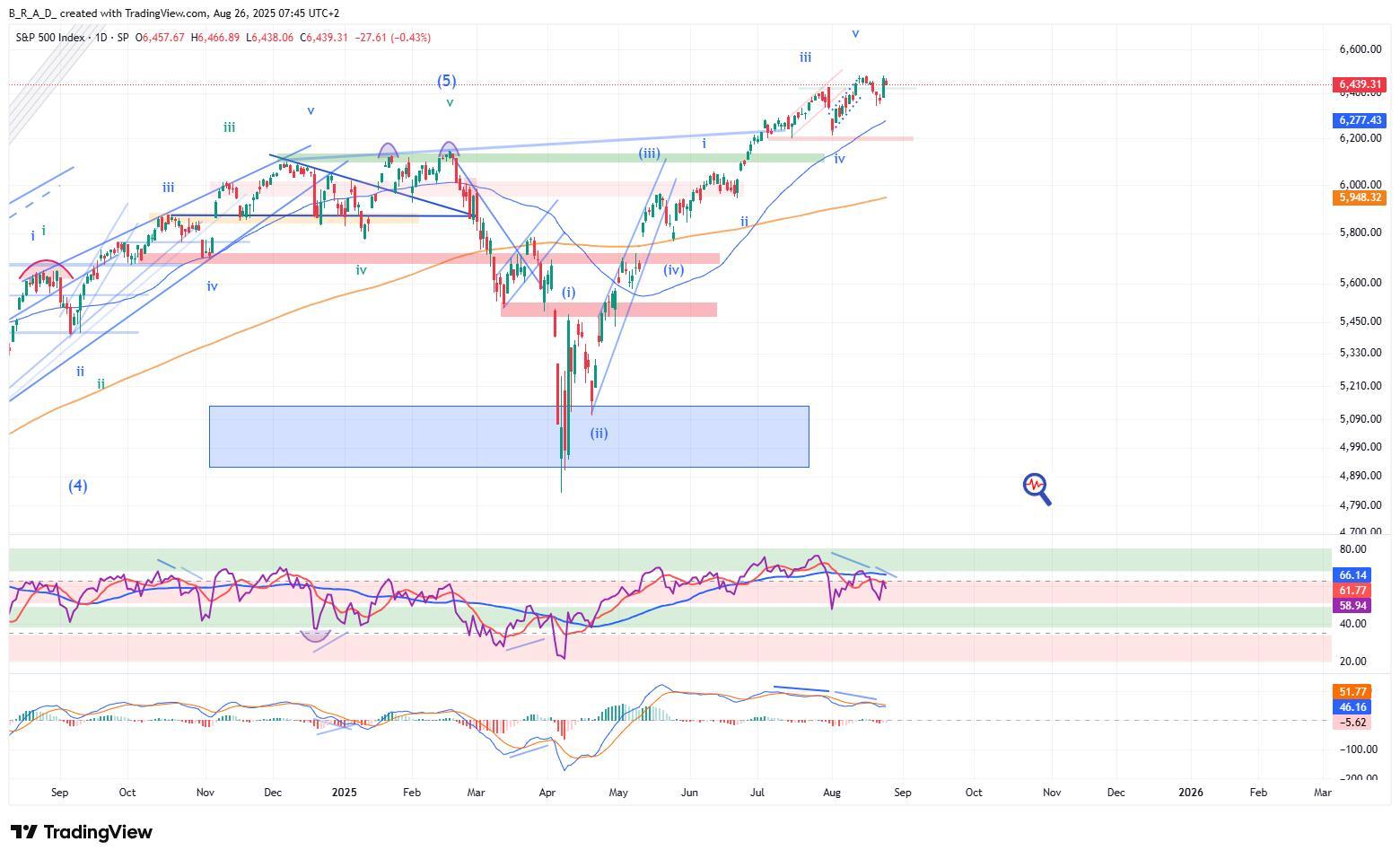Click the (4) wave label
Image resolution: width=1400 pixels, height=859 pixels.
point(78,486)
